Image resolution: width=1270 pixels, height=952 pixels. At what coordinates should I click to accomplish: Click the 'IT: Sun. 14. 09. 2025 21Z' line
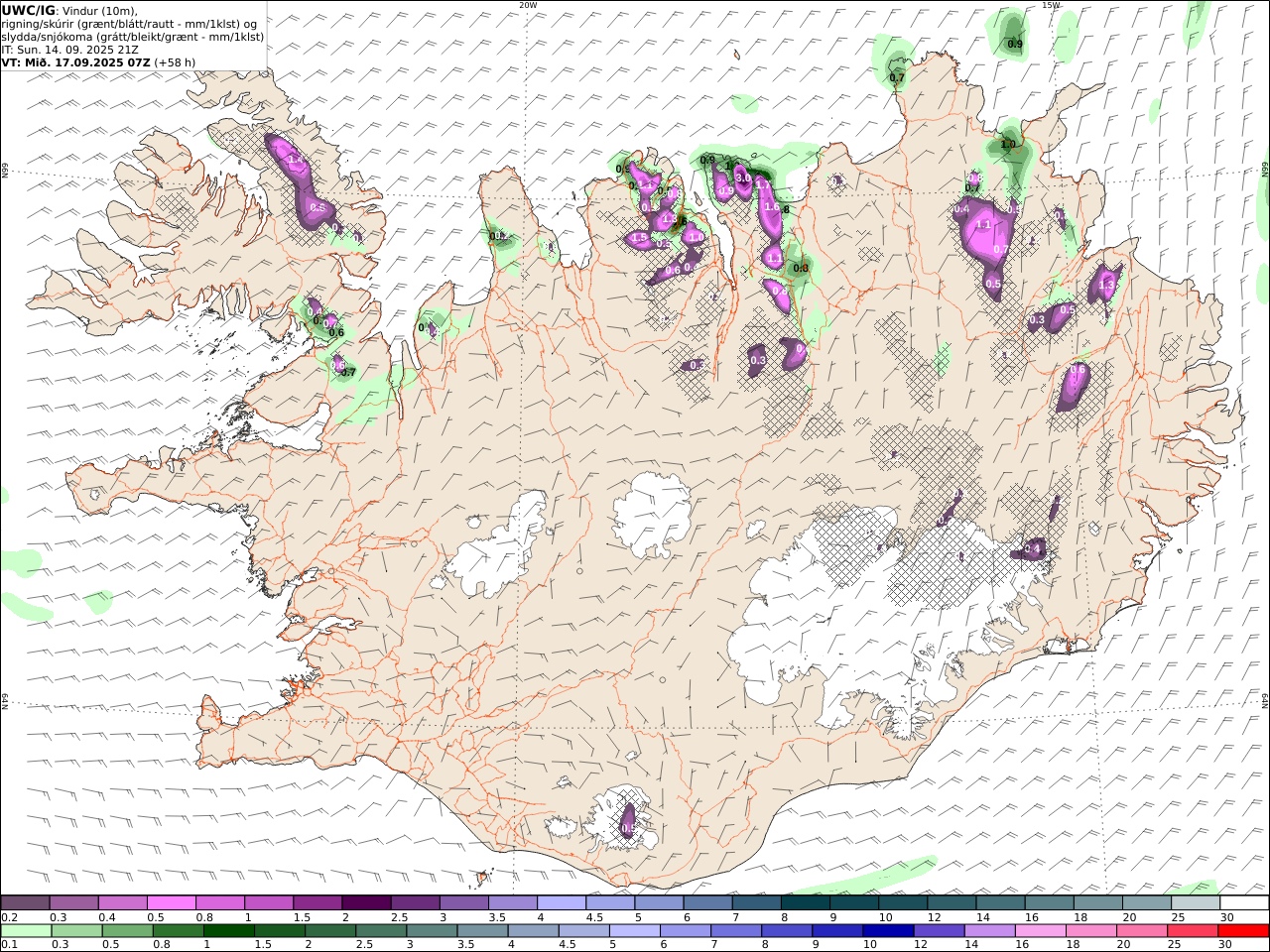click(69, 50)
